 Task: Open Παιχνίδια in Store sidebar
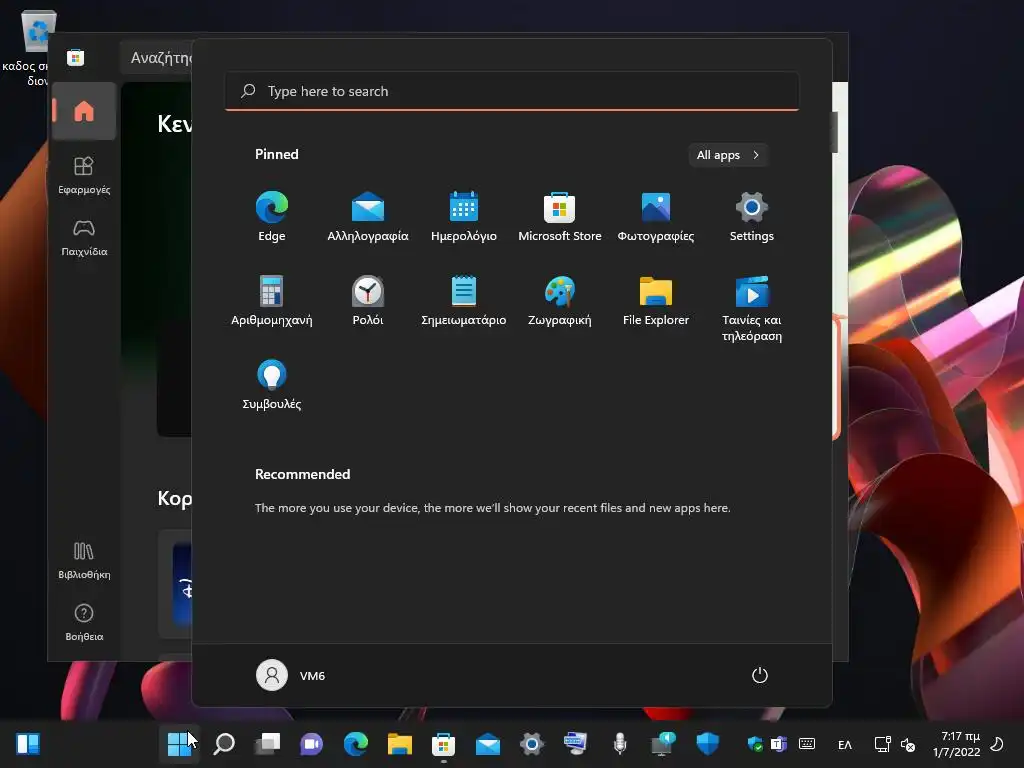coord(84,237)
